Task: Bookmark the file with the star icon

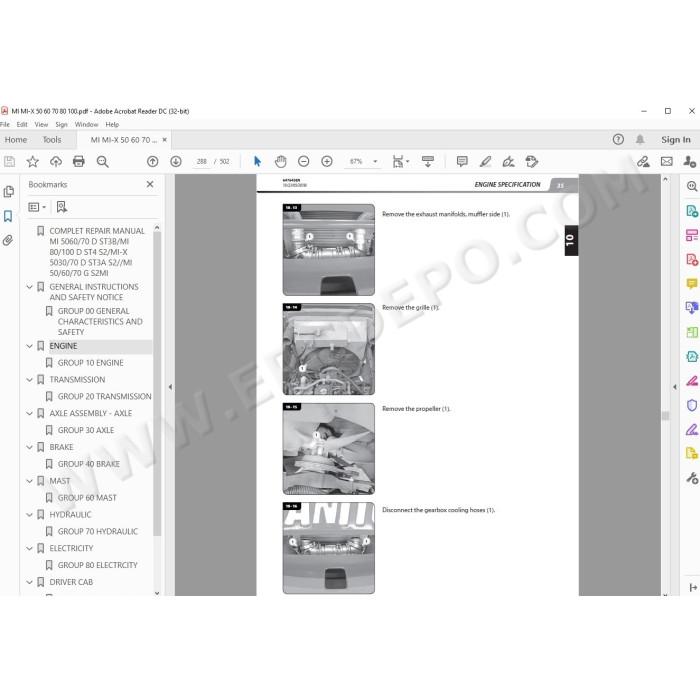Action: pos(33,162)
